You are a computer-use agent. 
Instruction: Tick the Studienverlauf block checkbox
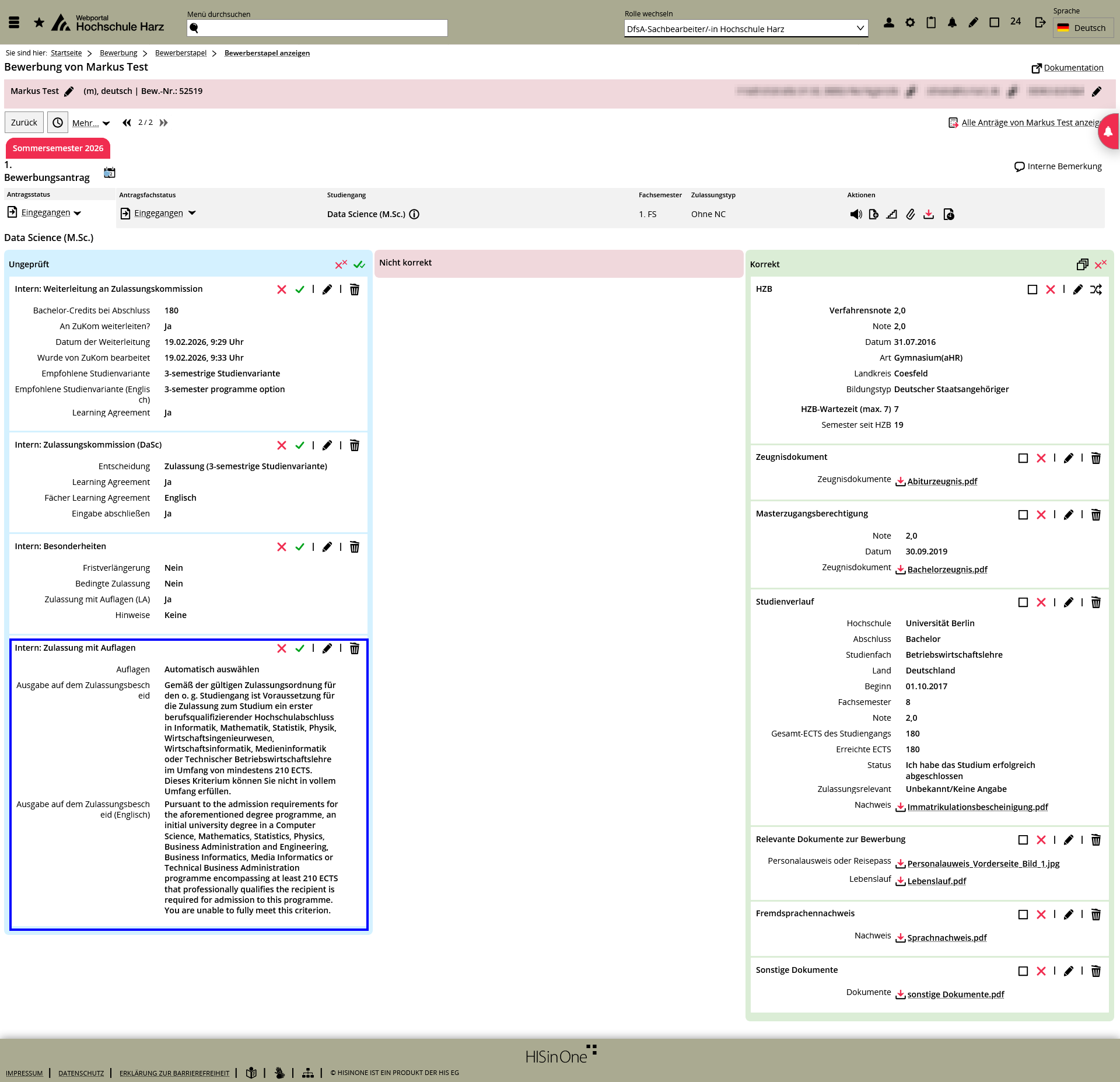coord(1023,602)
